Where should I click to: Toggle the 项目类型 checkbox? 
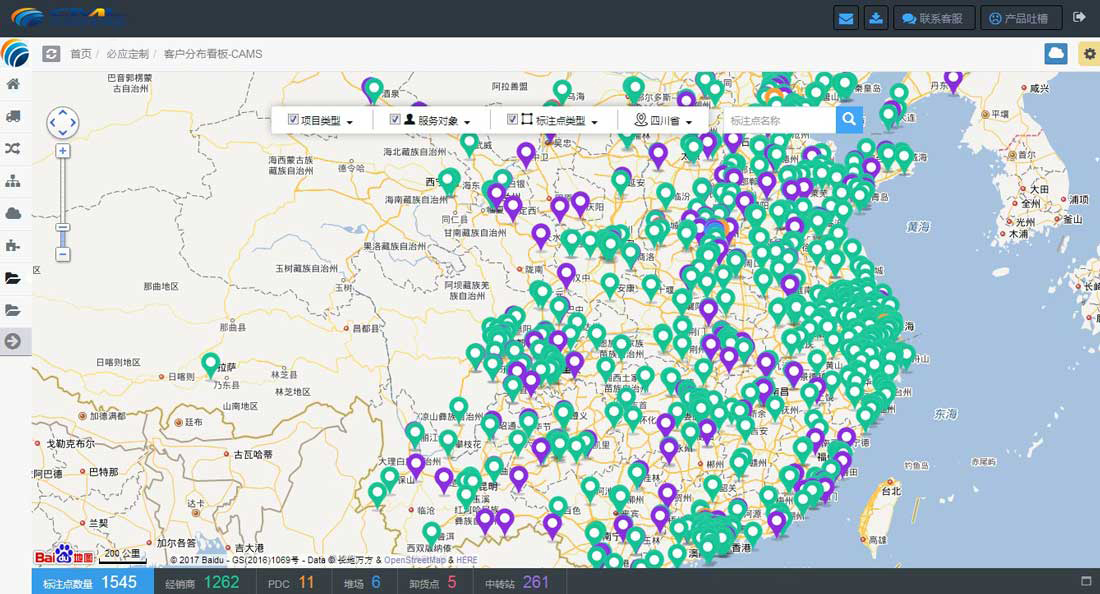293,120
